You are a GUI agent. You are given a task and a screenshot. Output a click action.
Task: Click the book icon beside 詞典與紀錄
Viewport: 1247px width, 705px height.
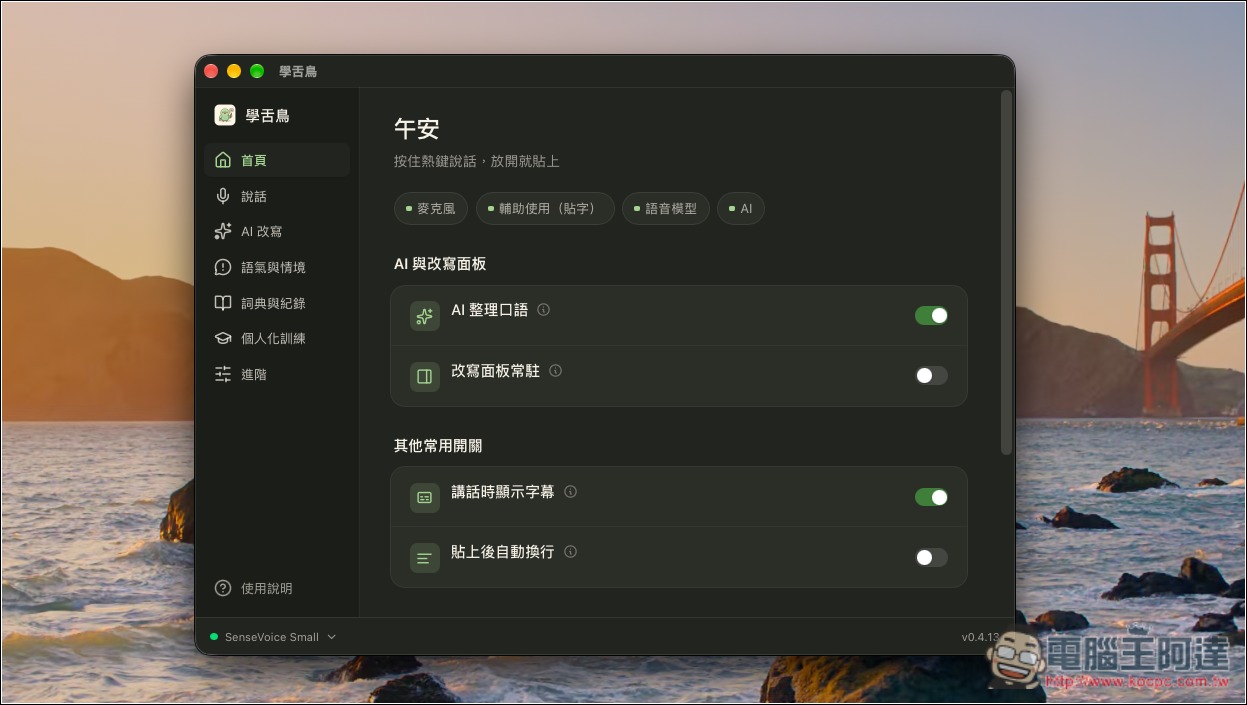tap(223, 303)
